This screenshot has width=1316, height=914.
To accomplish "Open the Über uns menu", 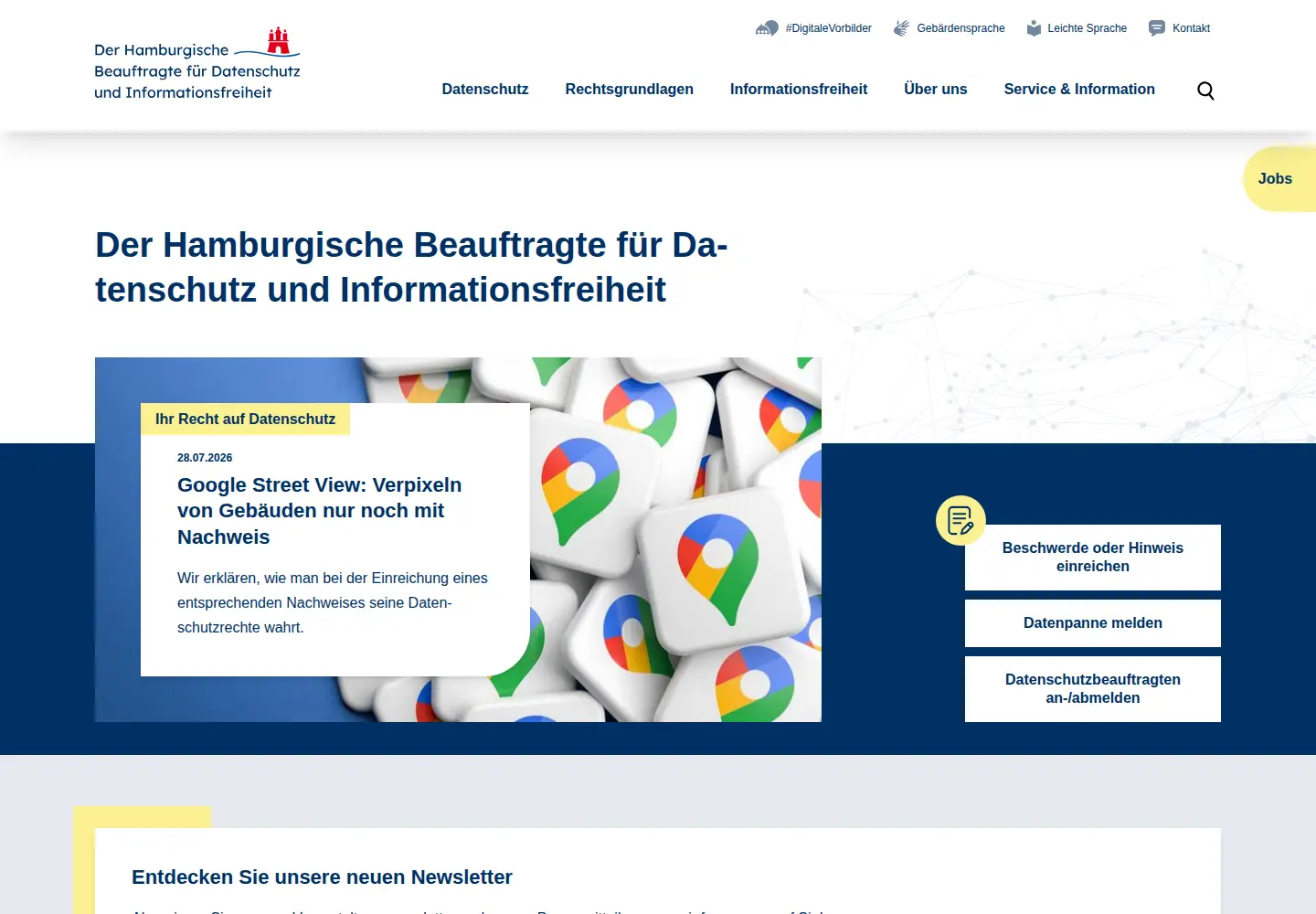I will coord(936,89).
